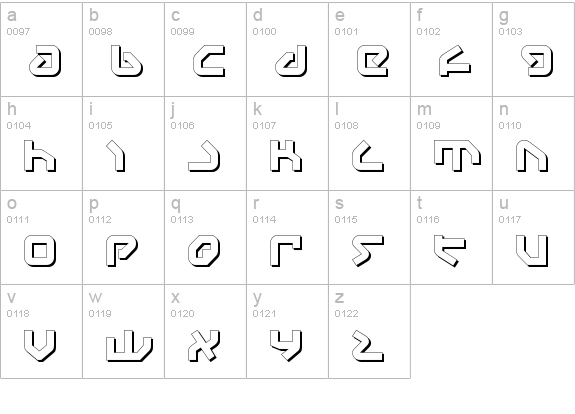Select the glyph cell for letter a
Image resolution: width=575 pixels, height=414 pixels.
[41, 50]
